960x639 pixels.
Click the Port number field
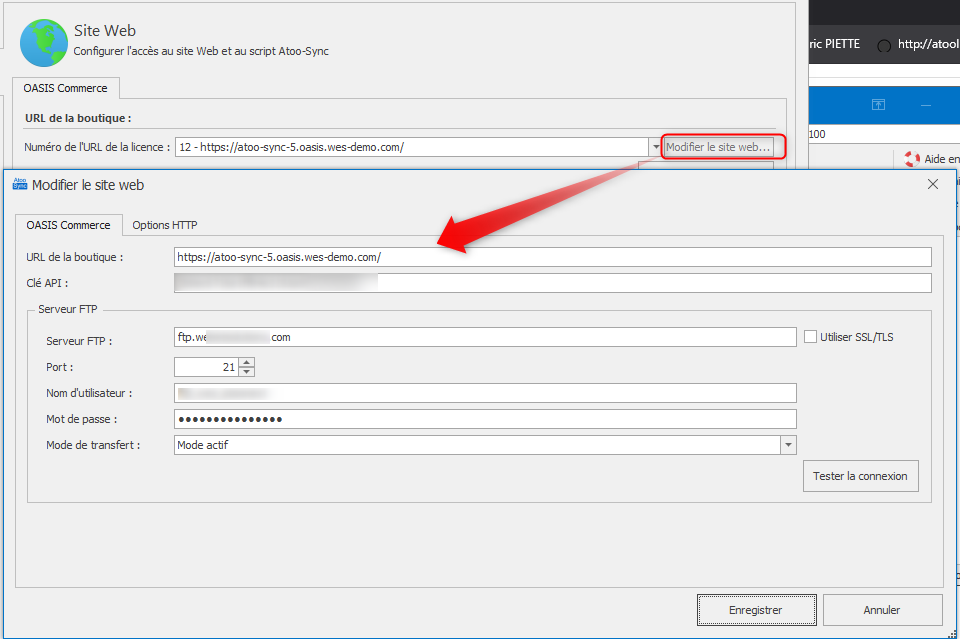(x=206, y=367)
